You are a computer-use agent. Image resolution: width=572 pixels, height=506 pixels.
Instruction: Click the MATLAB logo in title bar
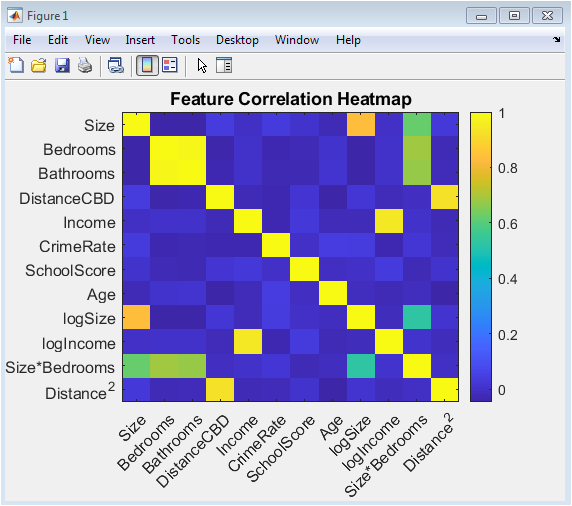[15, 16]
